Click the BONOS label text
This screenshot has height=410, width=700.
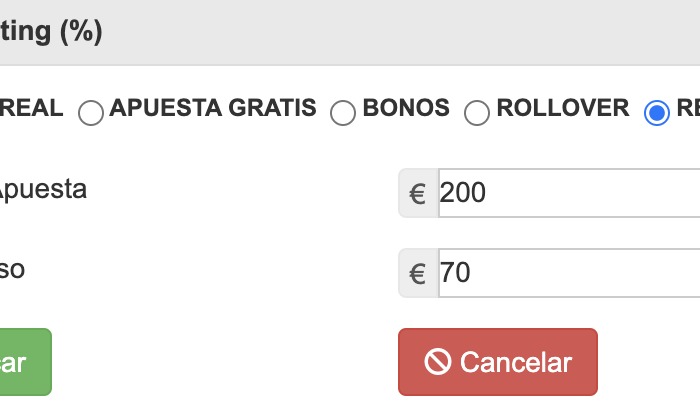pos(406,108)
